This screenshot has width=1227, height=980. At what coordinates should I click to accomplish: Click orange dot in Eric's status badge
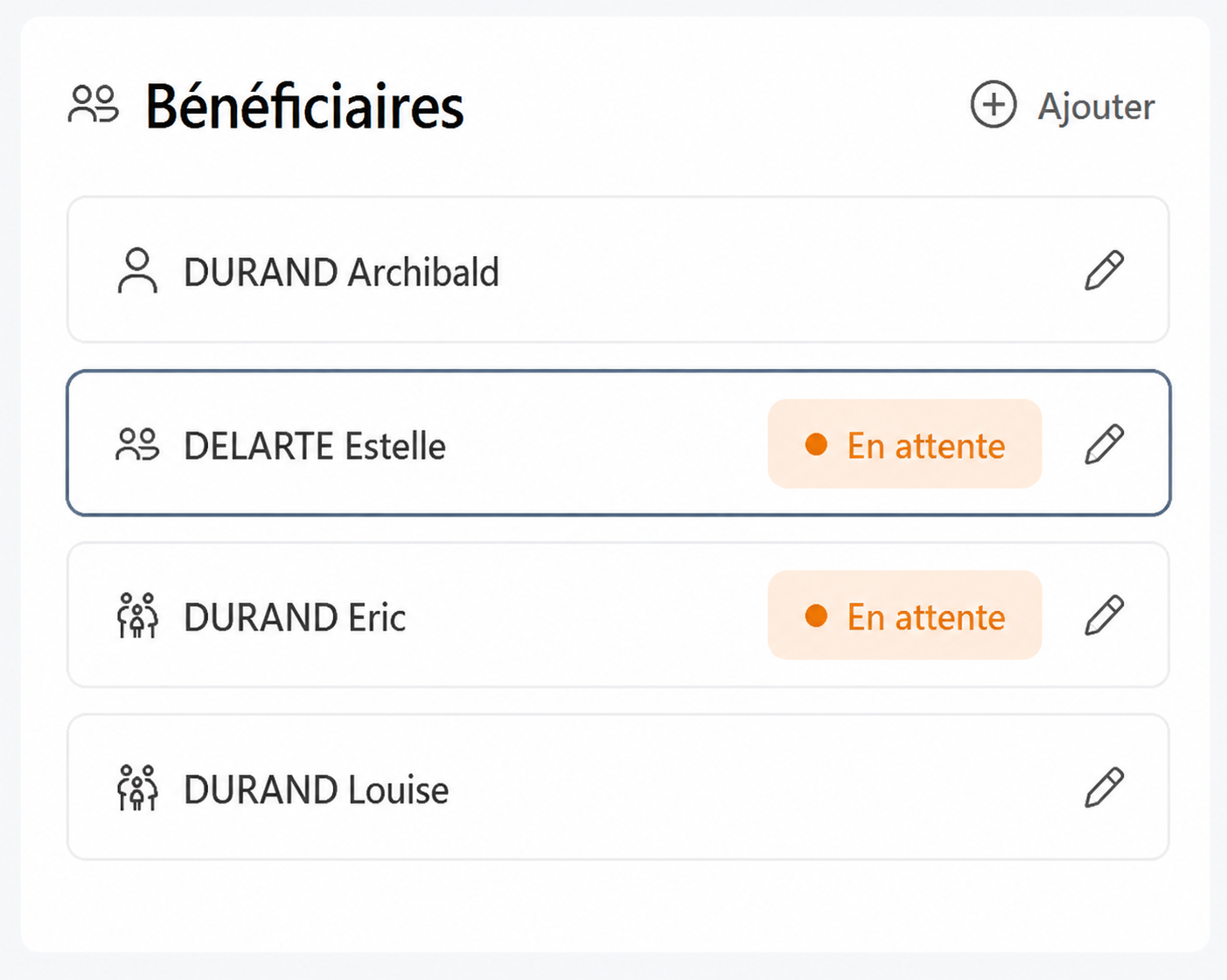pyautogui.click(x=816, y=615)
